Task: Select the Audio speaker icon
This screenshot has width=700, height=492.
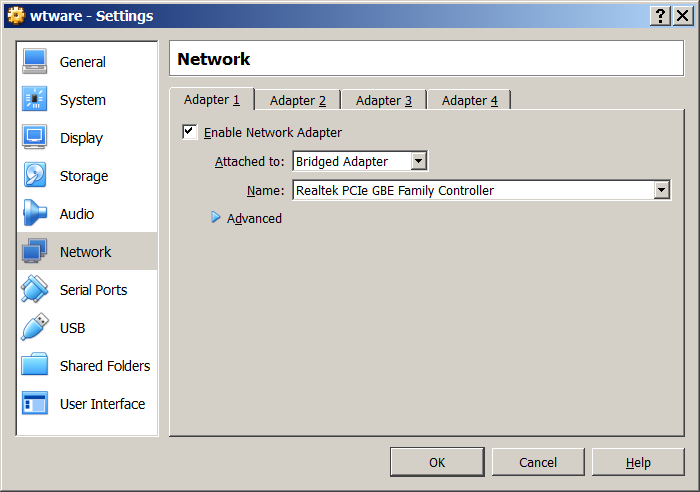Action: 35,214
